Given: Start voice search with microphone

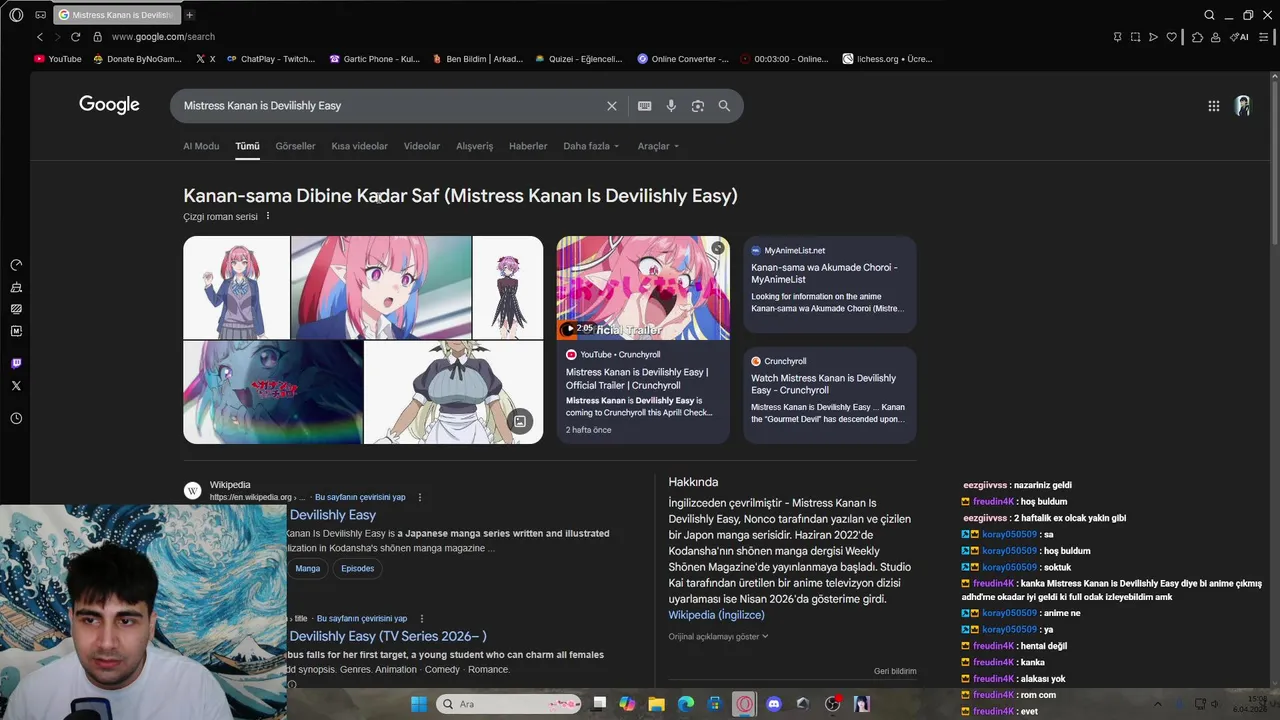Looking at the screenshot, I should (671, 106).
